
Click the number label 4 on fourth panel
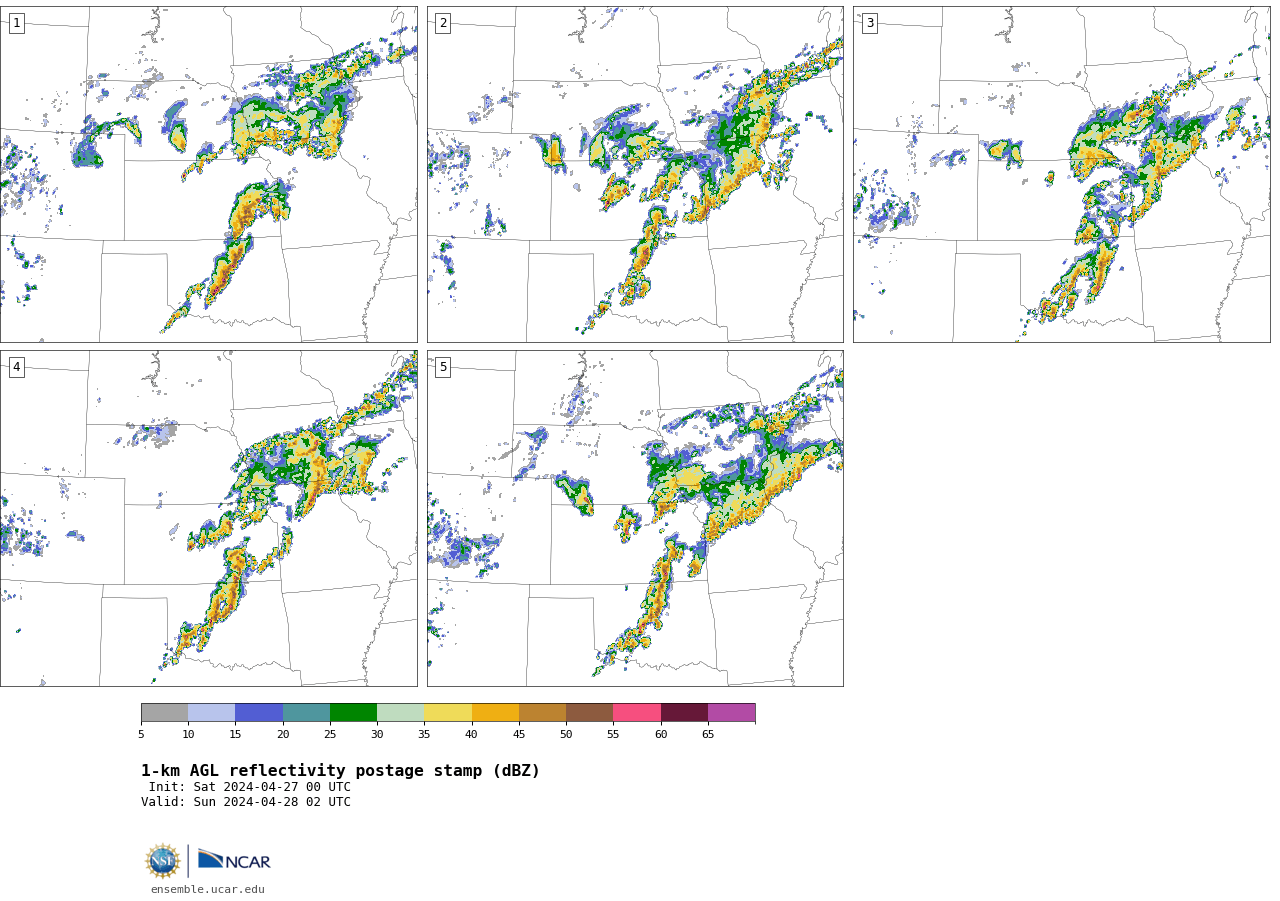coord(16,367)
